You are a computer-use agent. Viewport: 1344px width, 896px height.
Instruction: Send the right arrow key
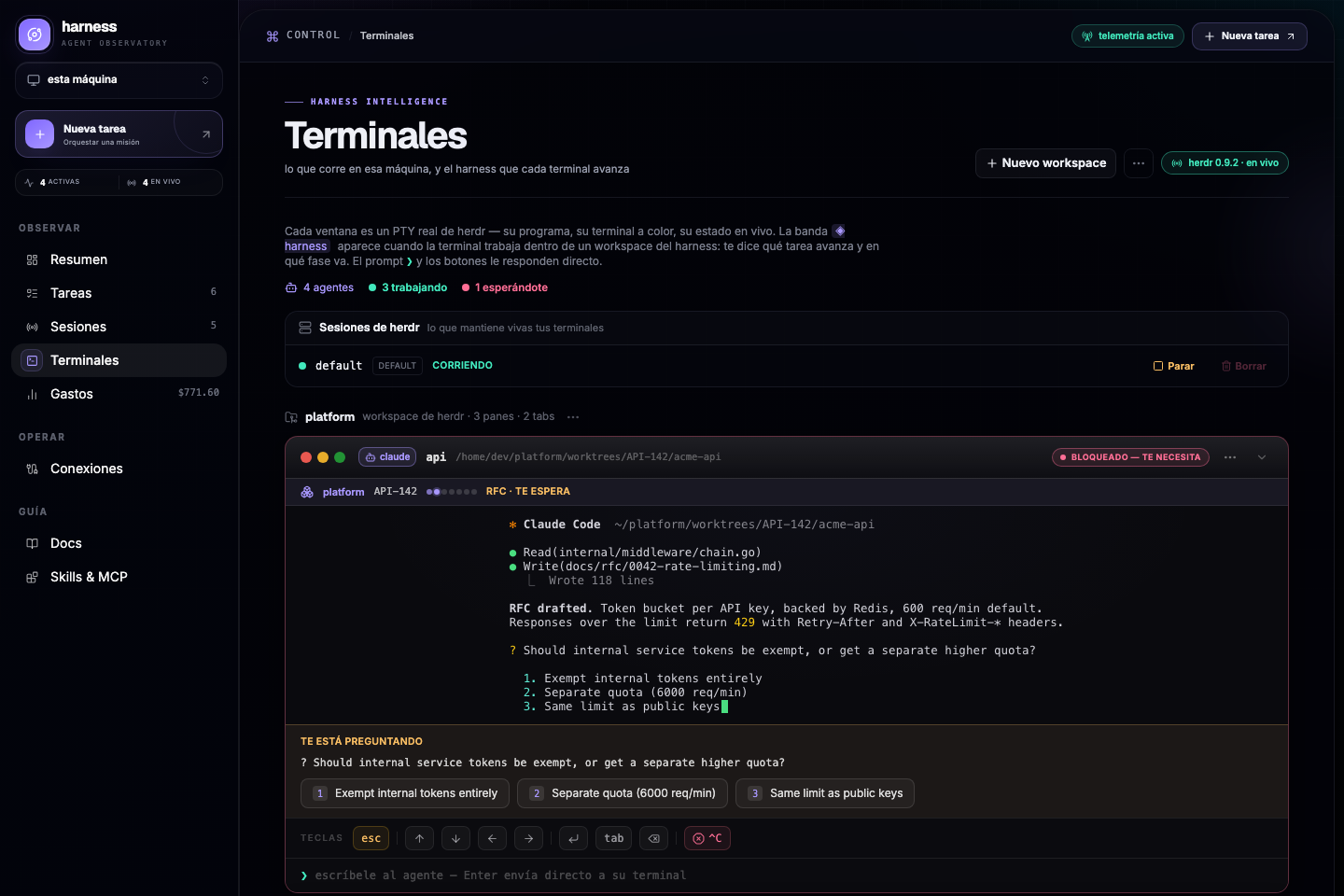(528, 838)
